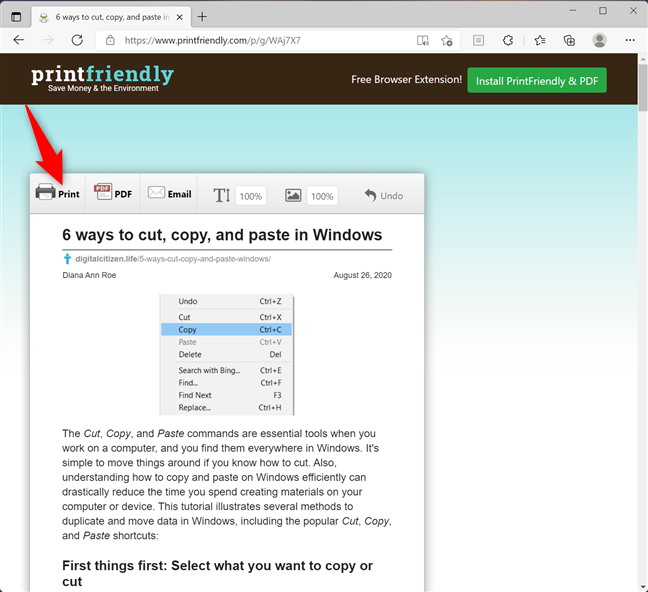This screenshot has height=592, width=648.
Task: Open a new tab with plus button
Action: pyautogui.click(x=202, y=17)
